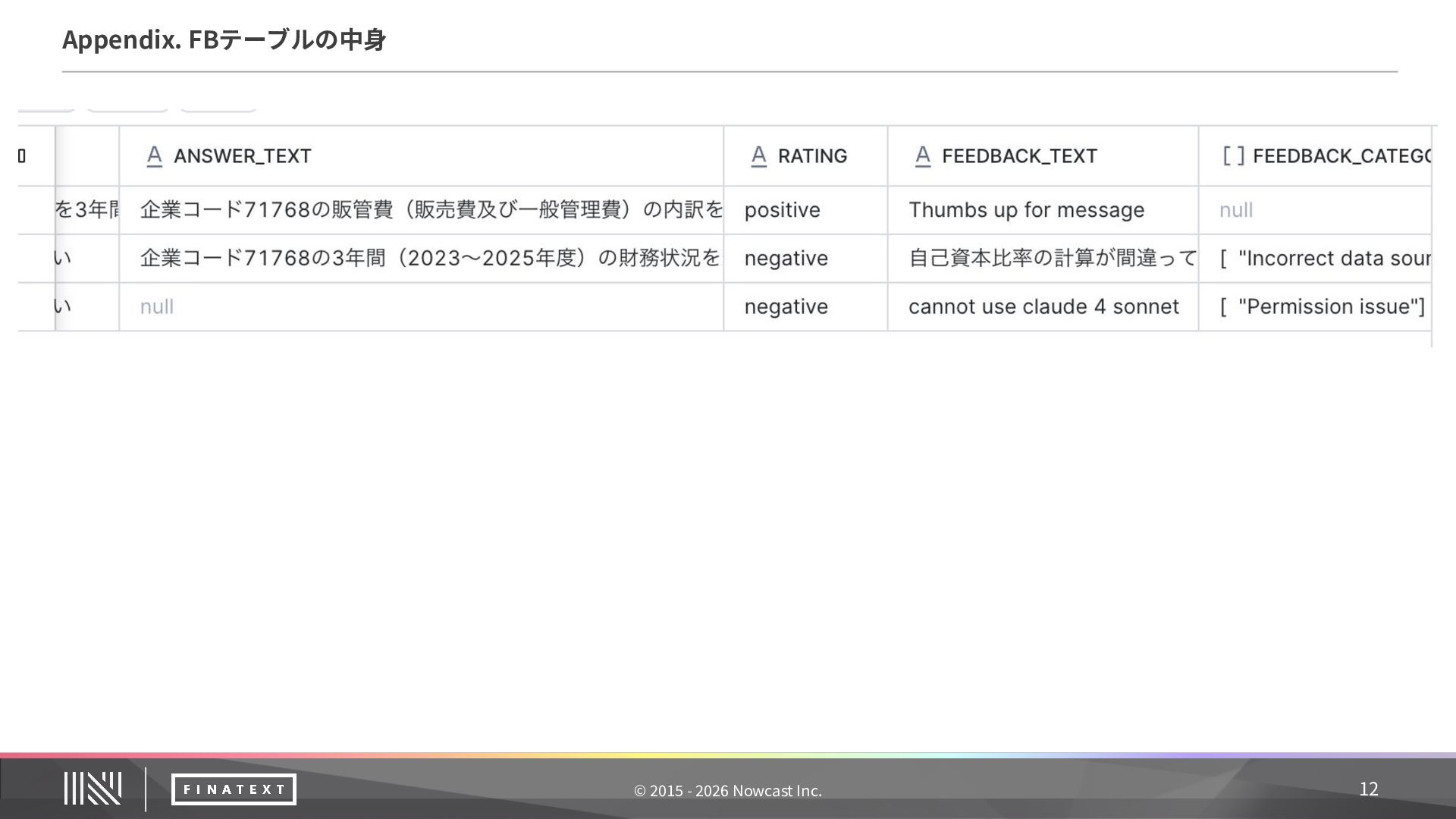Click the 'Thumbs up for message' cell
Viewport: 1456px width, 819px height.
pyautogui.click(x=1043, y=210)
